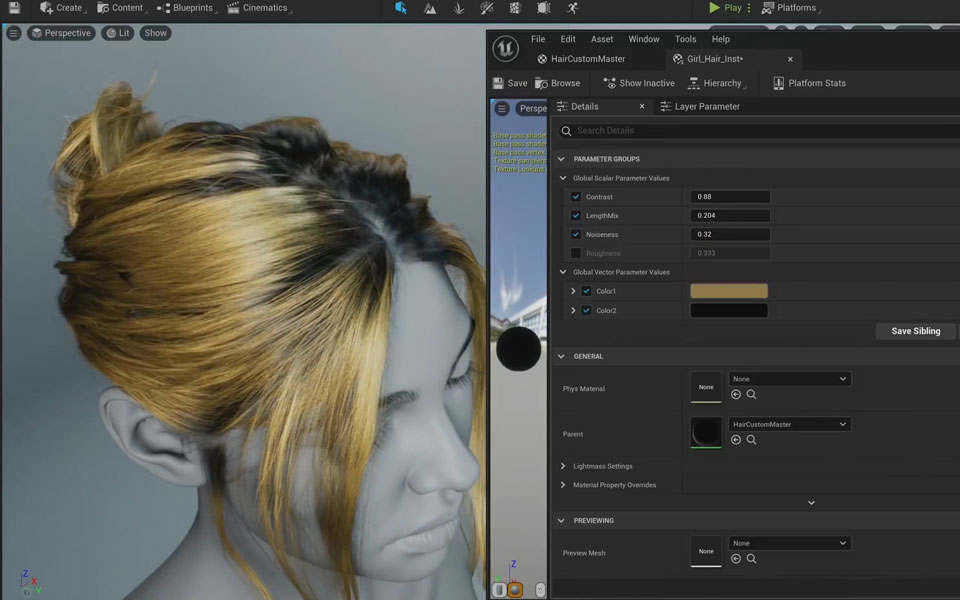Click the Save icon in material editor toolbar
The height and width of the screenshot is (600, 960).
(509, 83)
